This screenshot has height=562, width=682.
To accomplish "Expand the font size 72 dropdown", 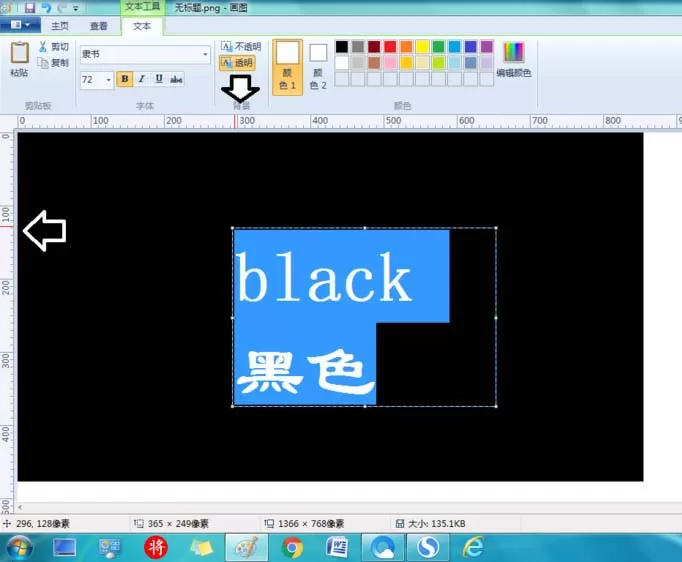I will 108,80.
